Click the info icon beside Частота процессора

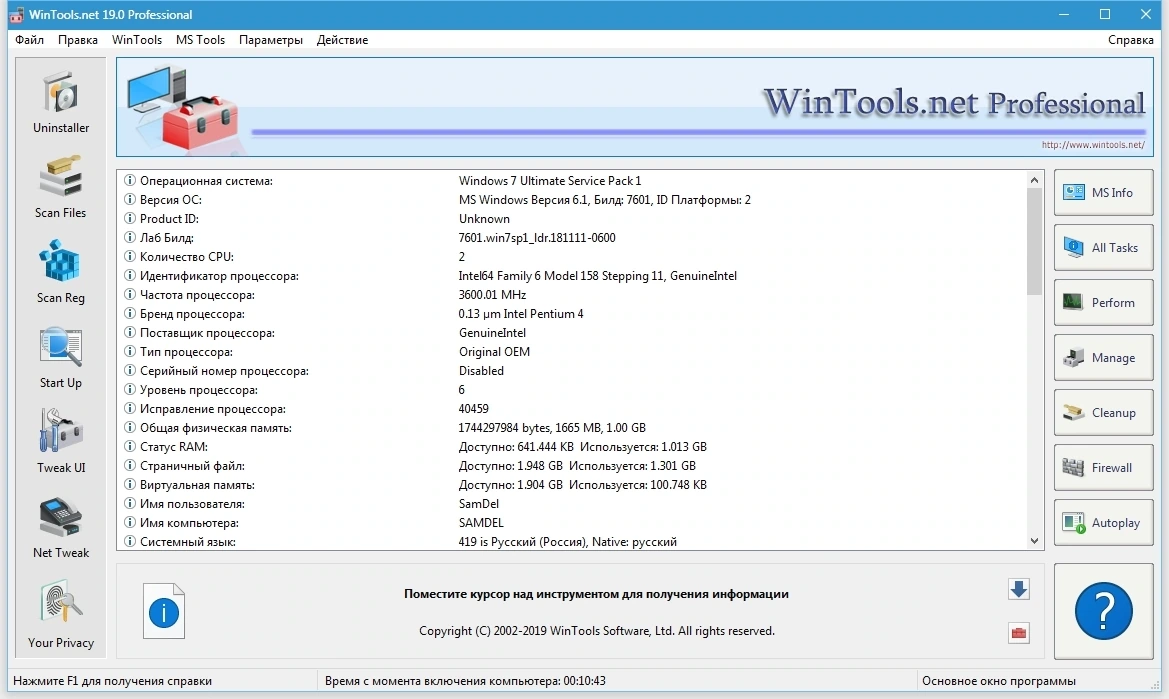pos(130,294)
